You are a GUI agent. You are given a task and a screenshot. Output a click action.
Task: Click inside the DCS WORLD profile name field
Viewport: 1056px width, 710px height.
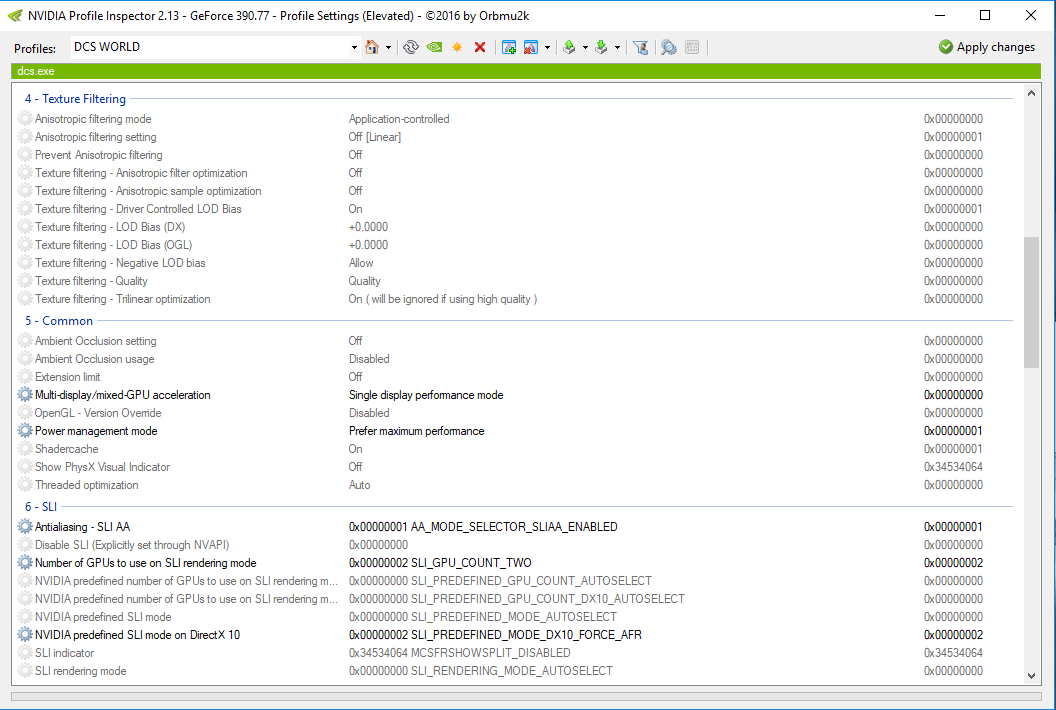point(209,47)
